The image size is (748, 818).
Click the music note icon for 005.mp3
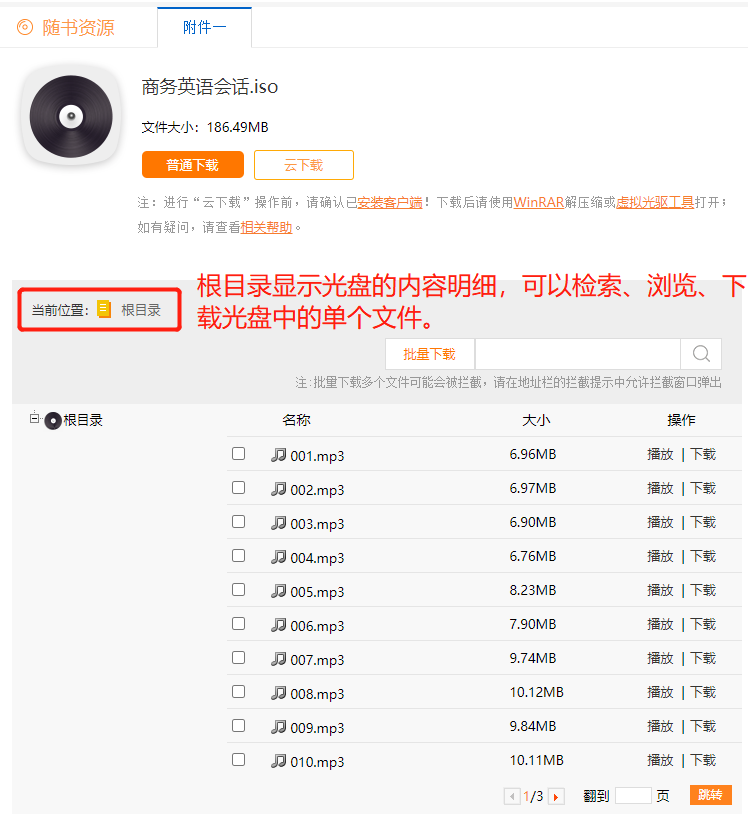pyautogui.click(x=279, y=591)
